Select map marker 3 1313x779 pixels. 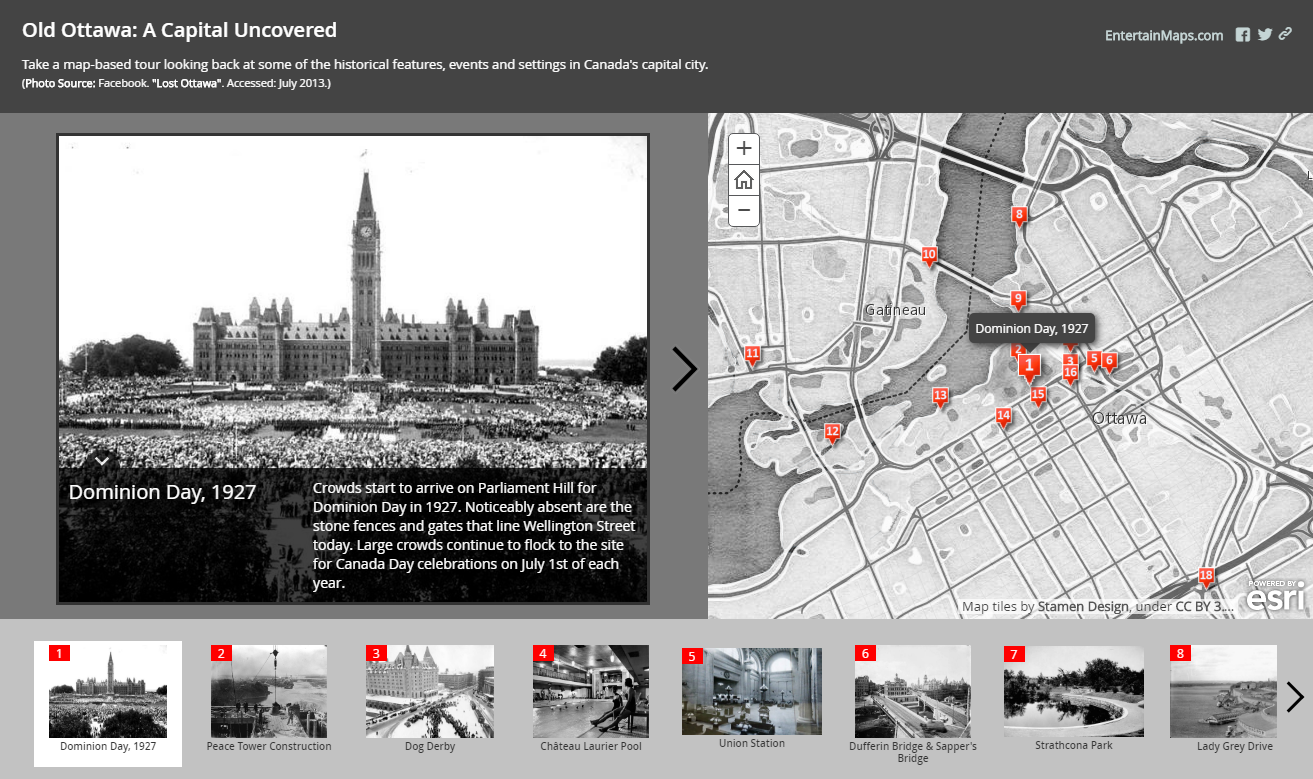1070,359
